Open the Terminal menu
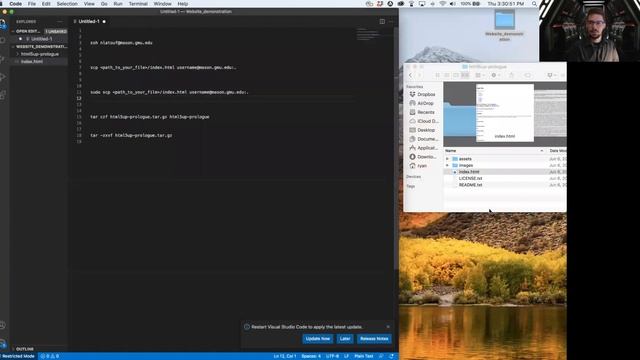Image resolution: width=640 pixels, height=360 pixels. [138, 4]
